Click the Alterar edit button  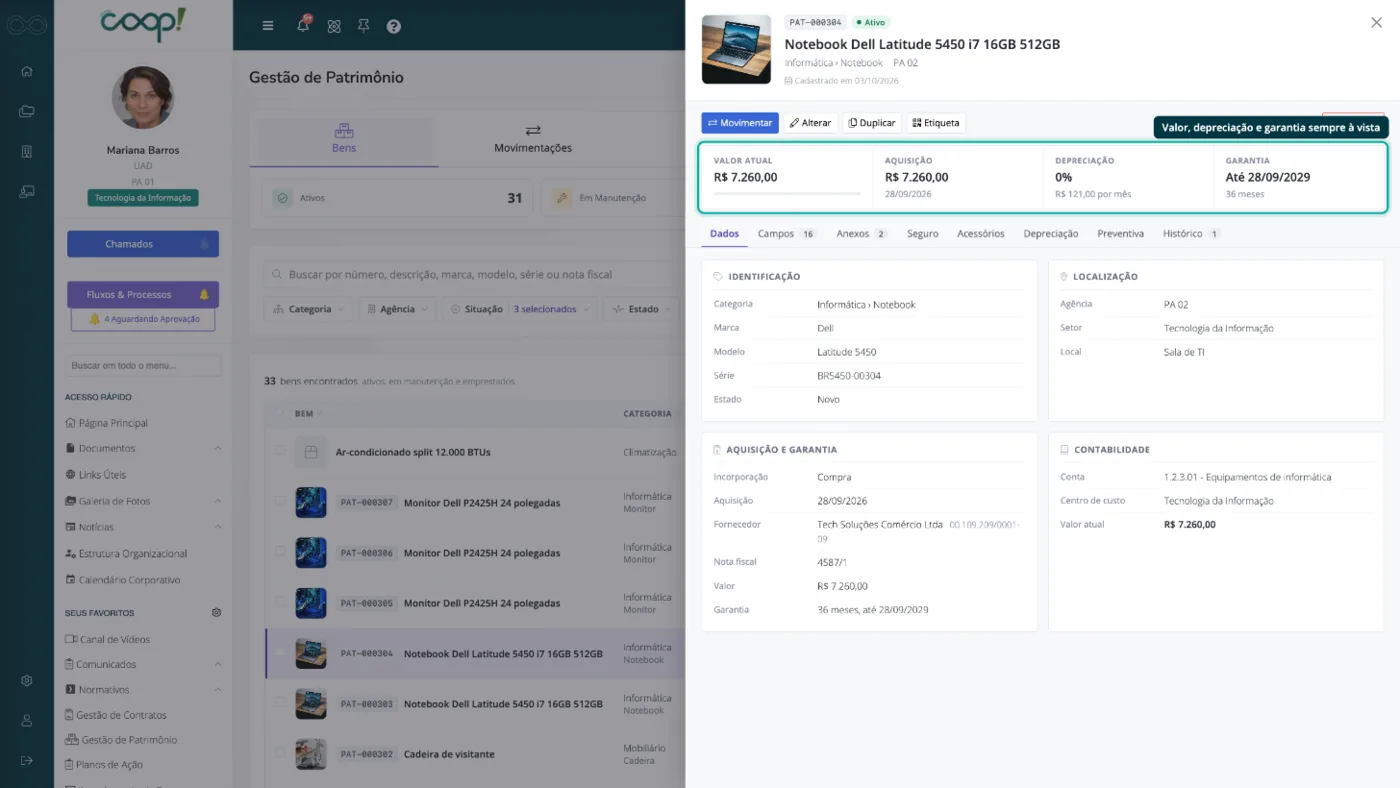pyautogui.click(x=810, y=123)
